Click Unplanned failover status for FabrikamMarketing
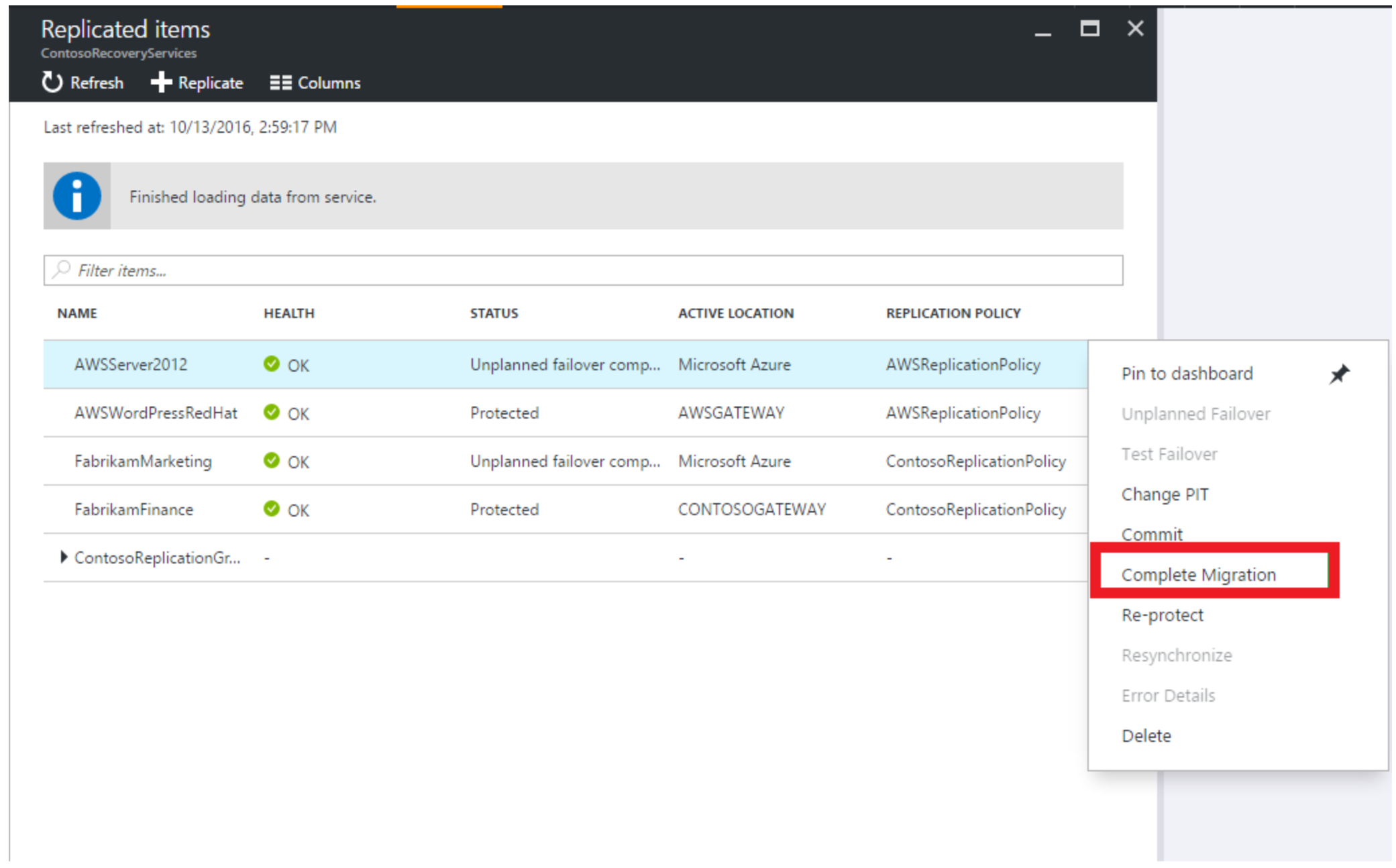The height and width of the screenshot is (868, 1396). coord(565,461)
